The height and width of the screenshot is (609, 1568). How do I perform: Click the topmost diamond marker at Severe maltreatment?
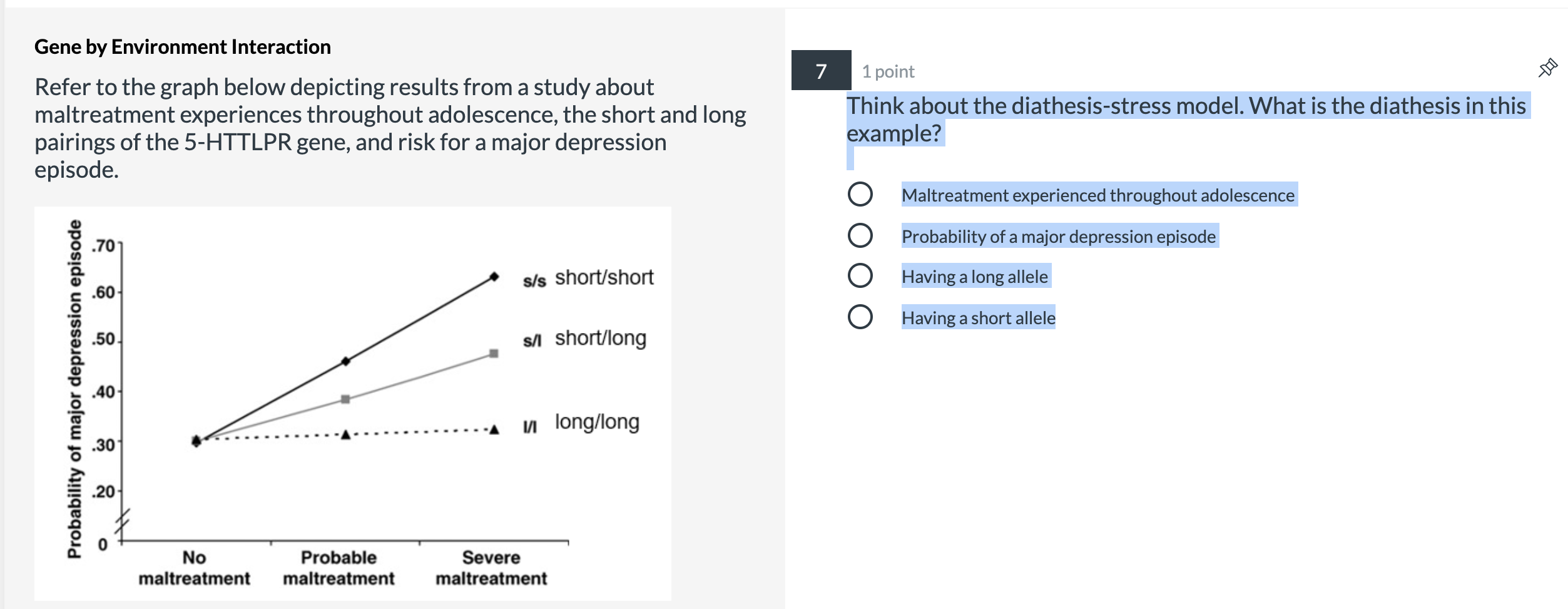point(494,275)
